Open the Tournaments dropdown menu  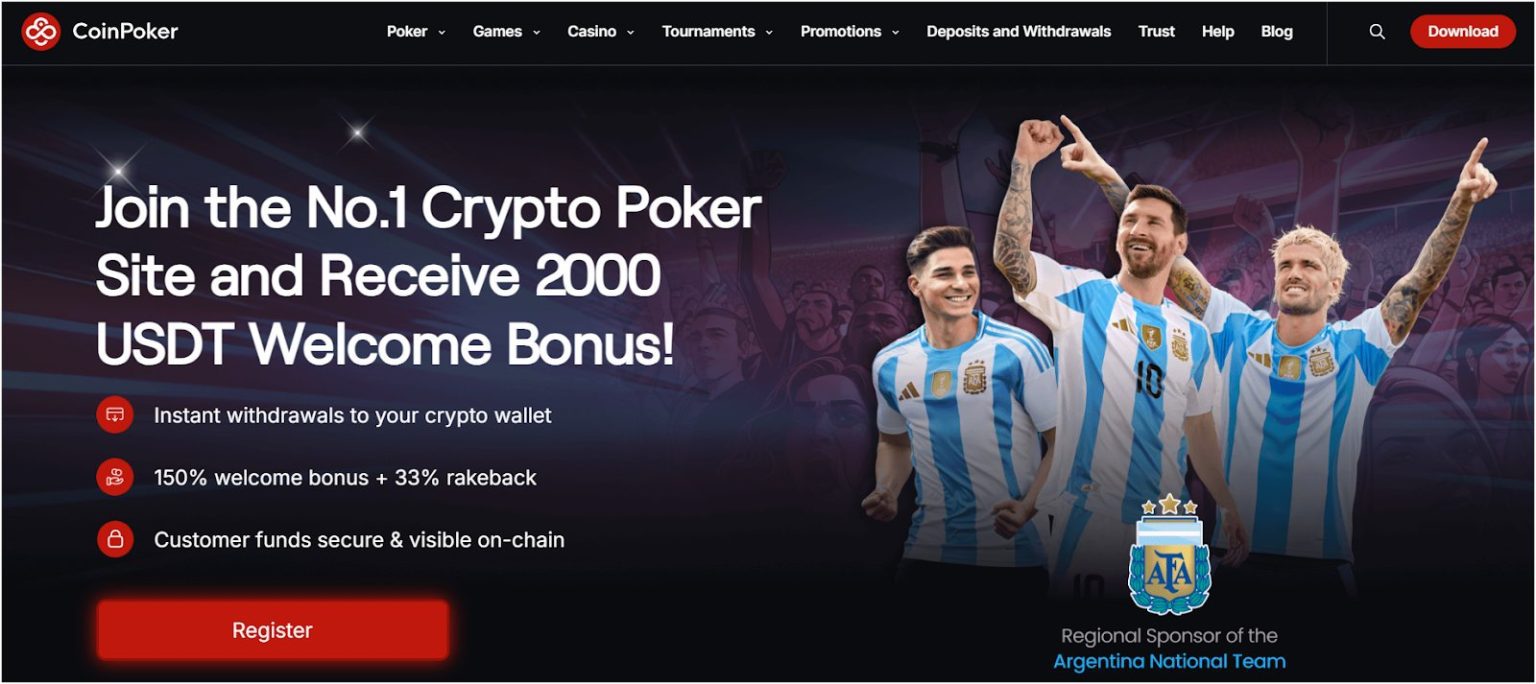click(717, 32)
